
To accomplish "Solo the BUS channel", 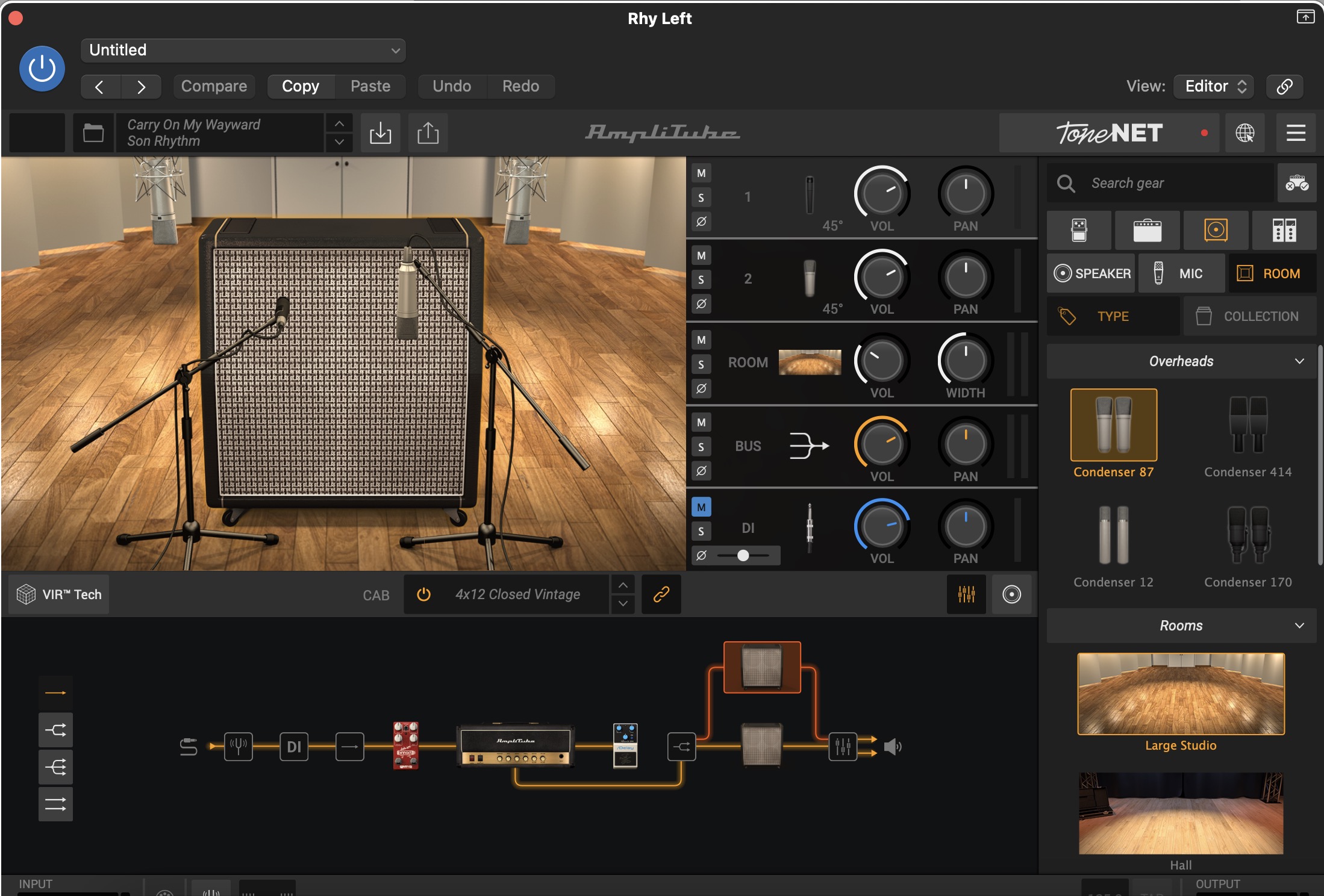I will pos(701,447).
